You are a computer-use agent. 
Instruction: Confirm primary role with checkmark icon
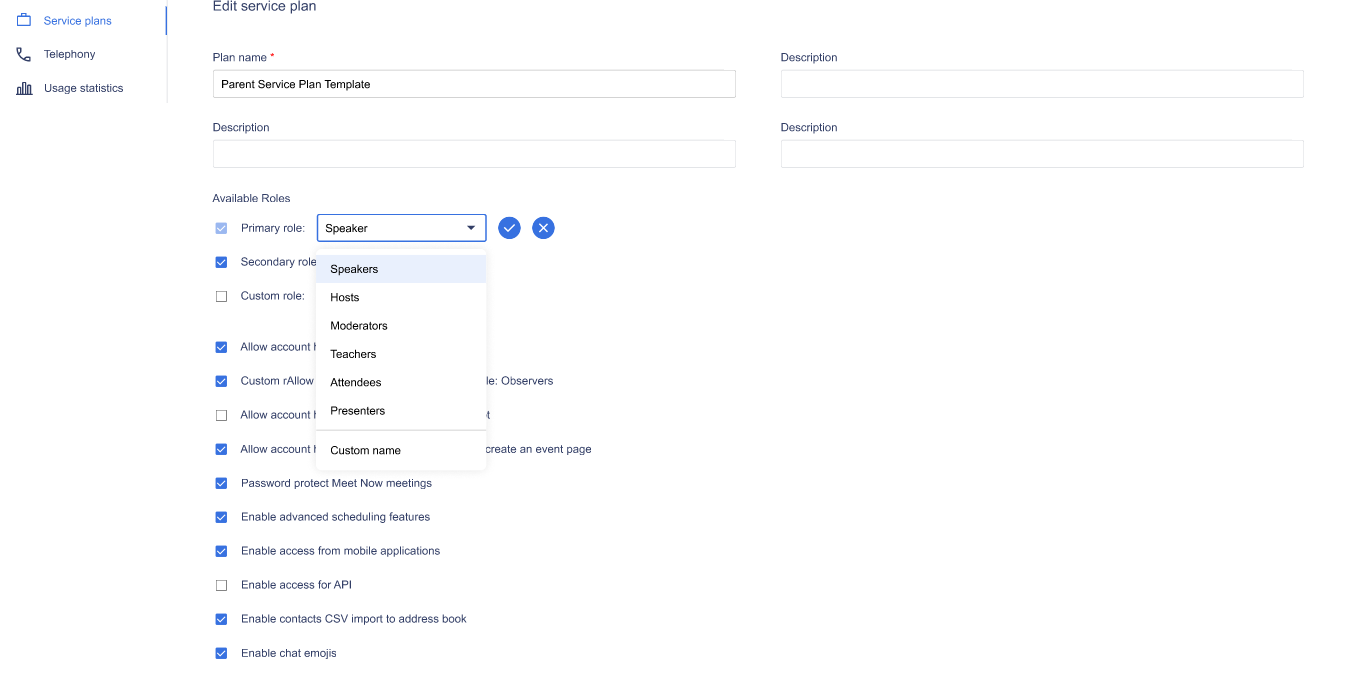point(509,228)
